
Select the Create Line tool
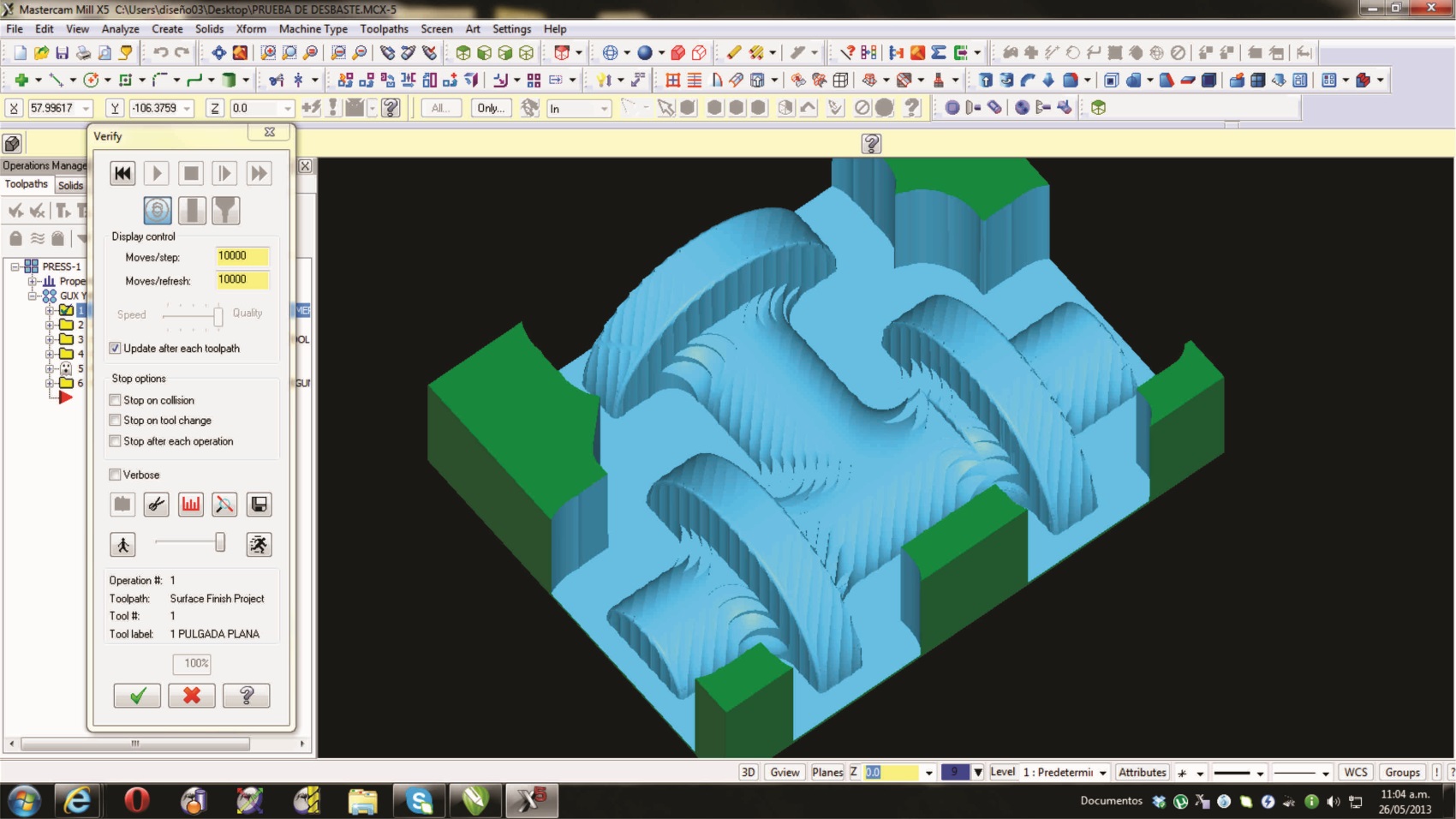coord(57,81)
